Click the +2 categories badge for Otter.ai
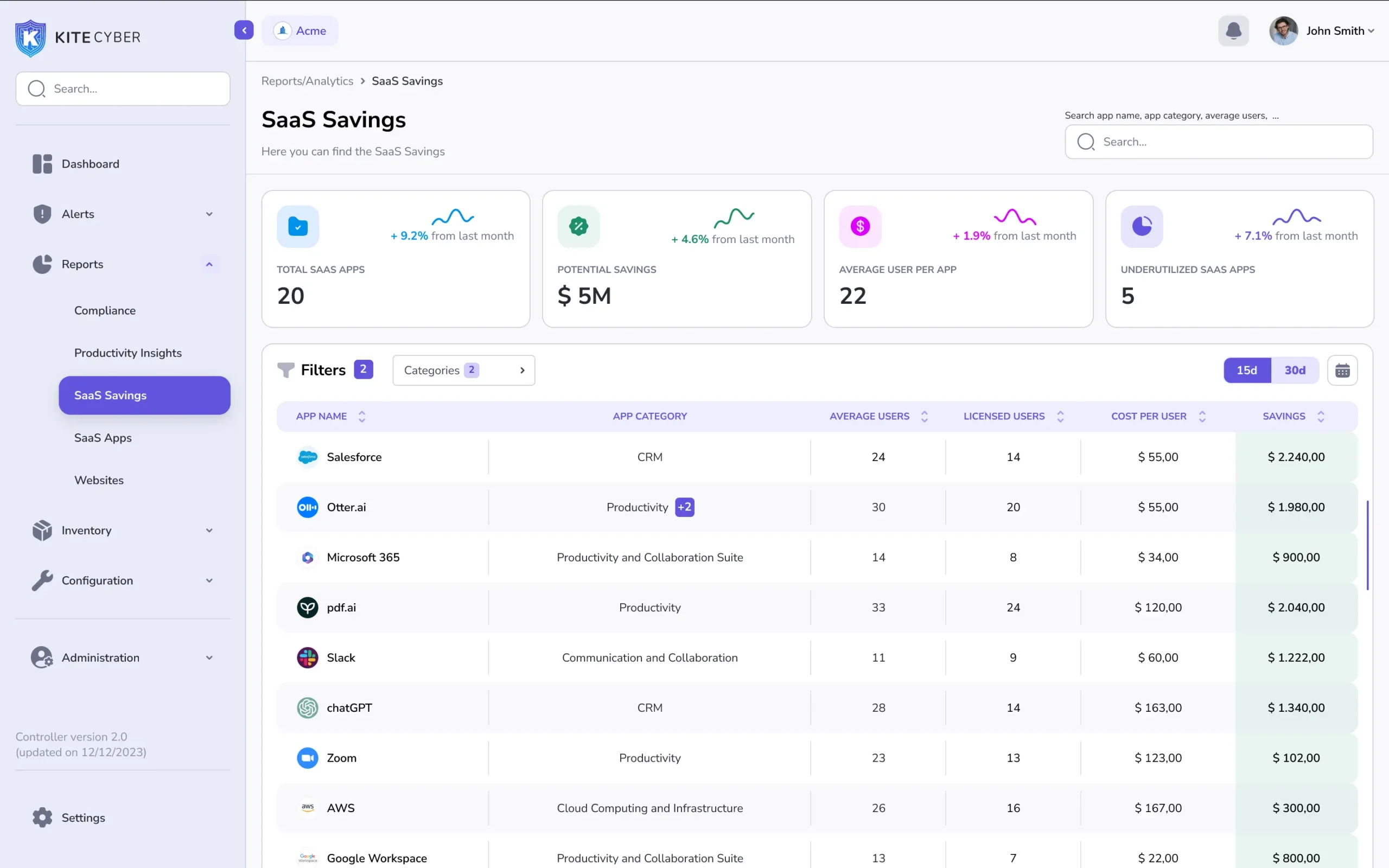The height and width of the screenshot is (868, 1389). click(x=684, y=507)
